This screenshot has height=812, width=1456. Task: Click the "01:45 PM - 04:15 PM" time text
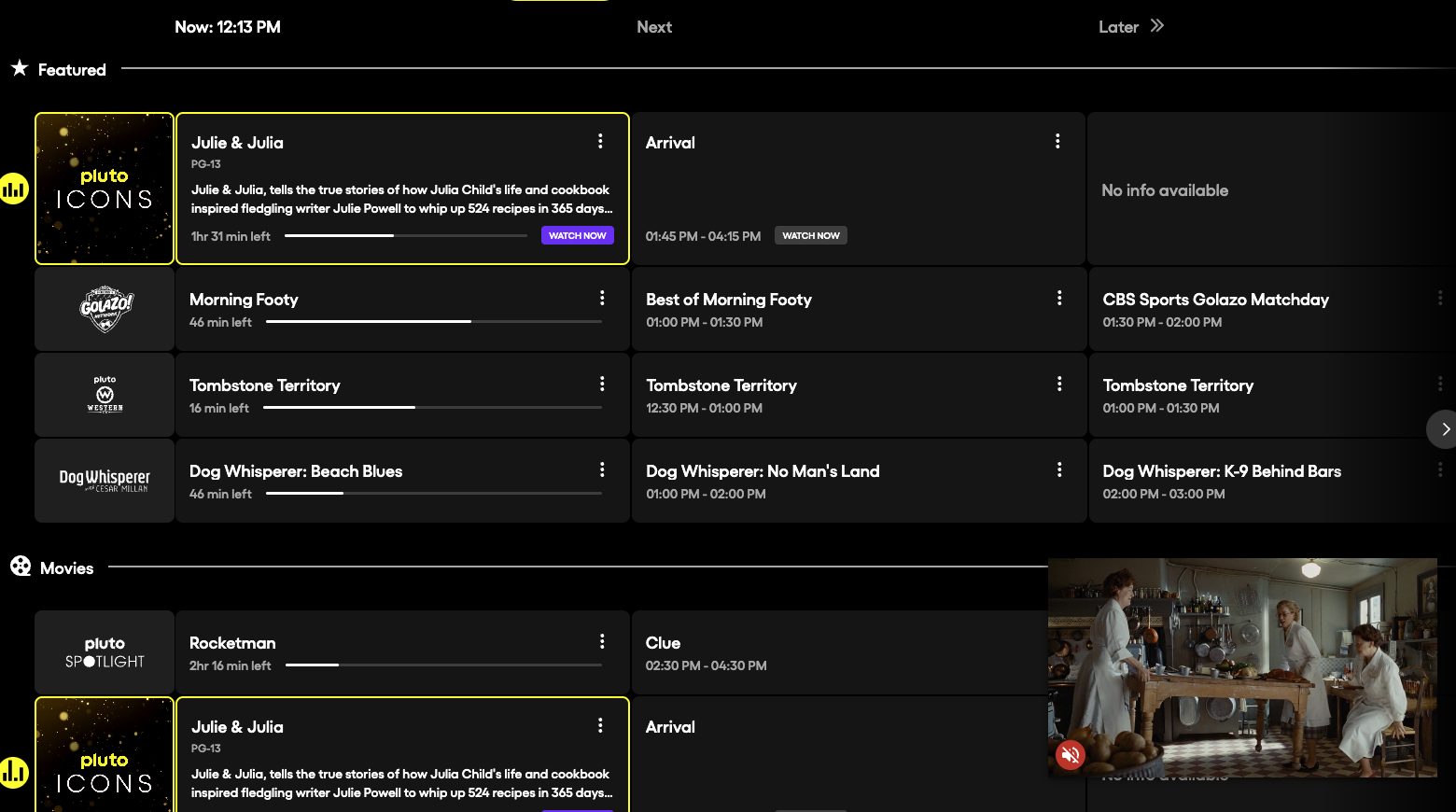(703, 236)
